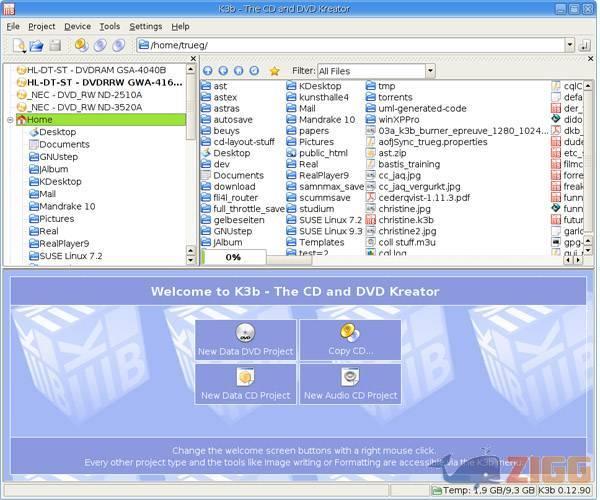Open the Filter All Files dropdown
This screenshot has width=600, height=500.
(375, 71)
